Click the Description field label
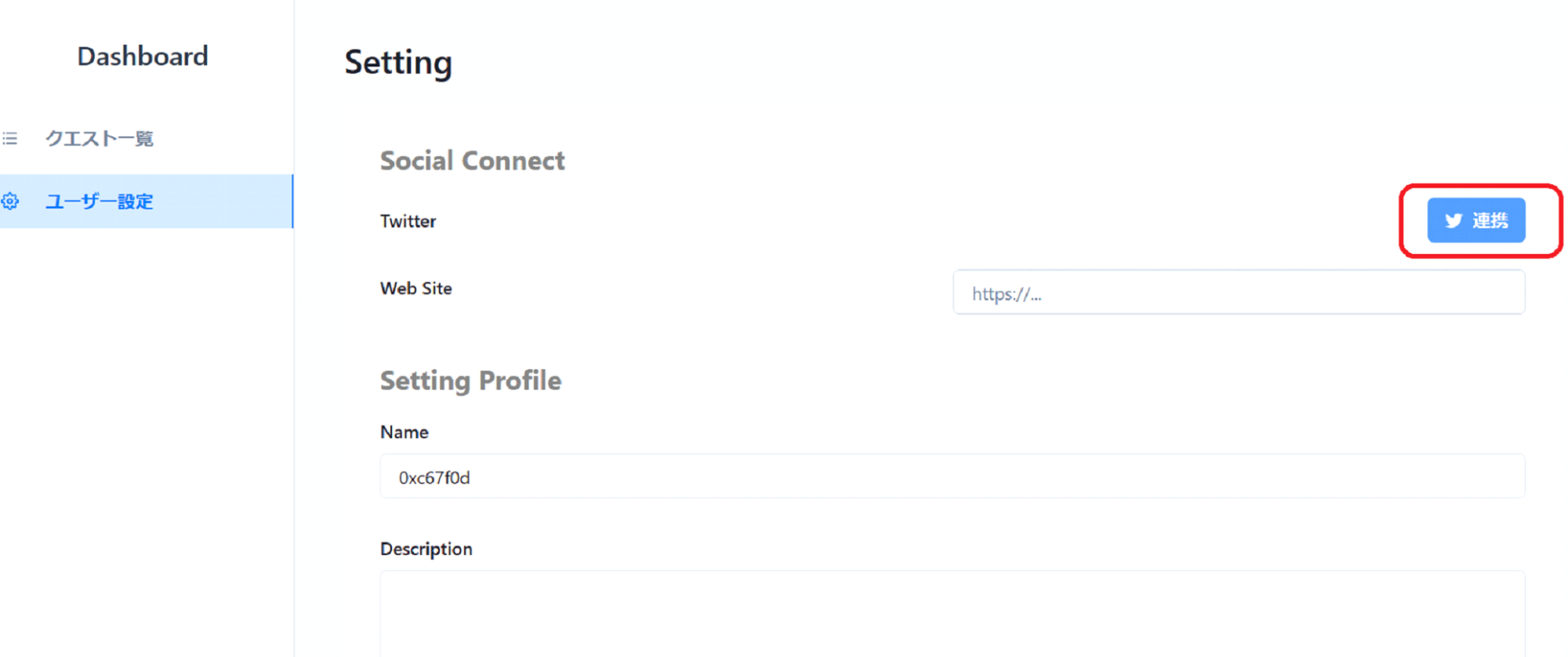1568x657 pixels. point(426,549)
